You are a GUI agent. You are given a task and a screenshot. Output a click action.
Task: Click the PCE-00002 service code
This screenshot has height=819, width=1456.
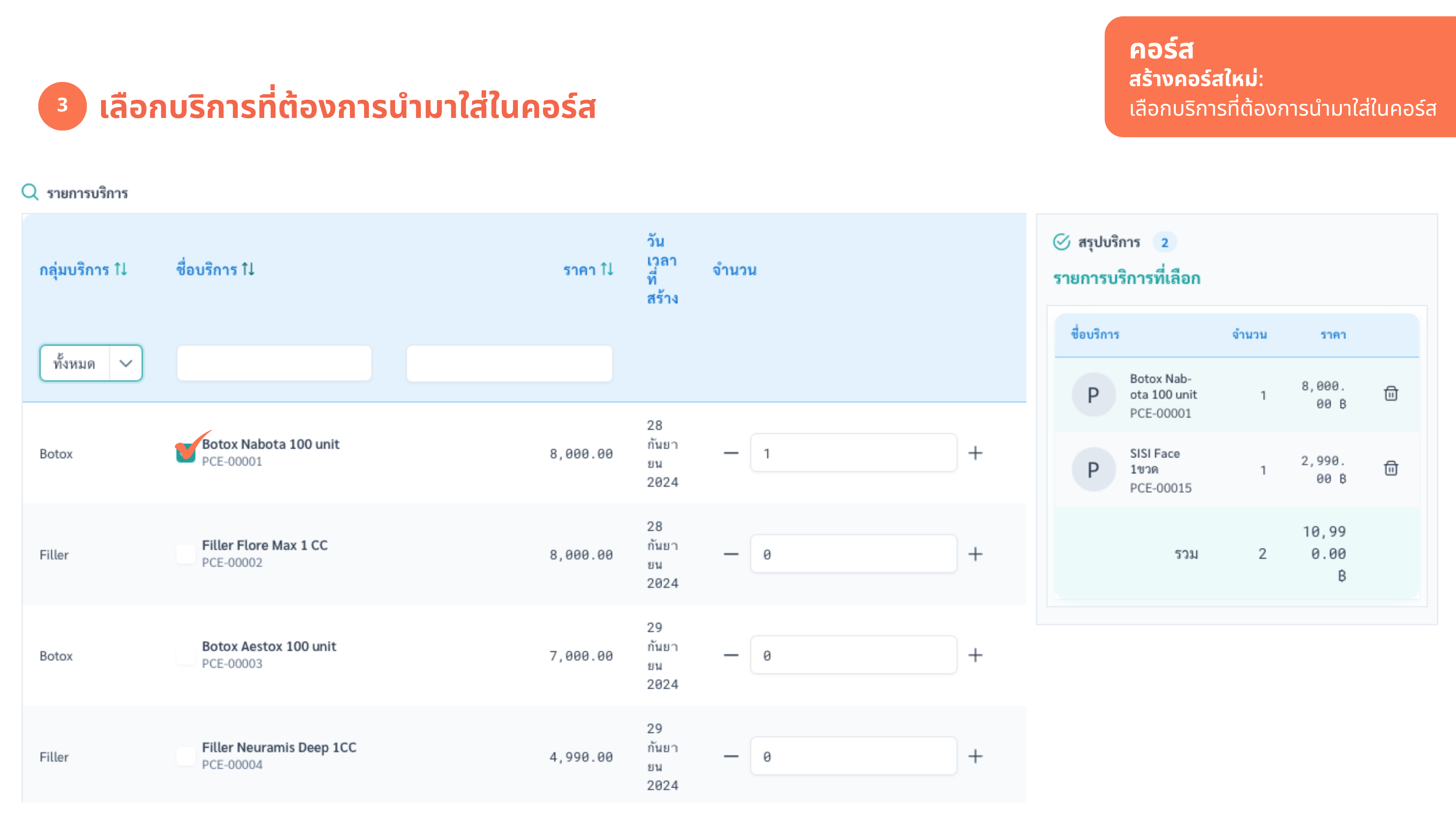pyautogui.click(x=232, y=563)
